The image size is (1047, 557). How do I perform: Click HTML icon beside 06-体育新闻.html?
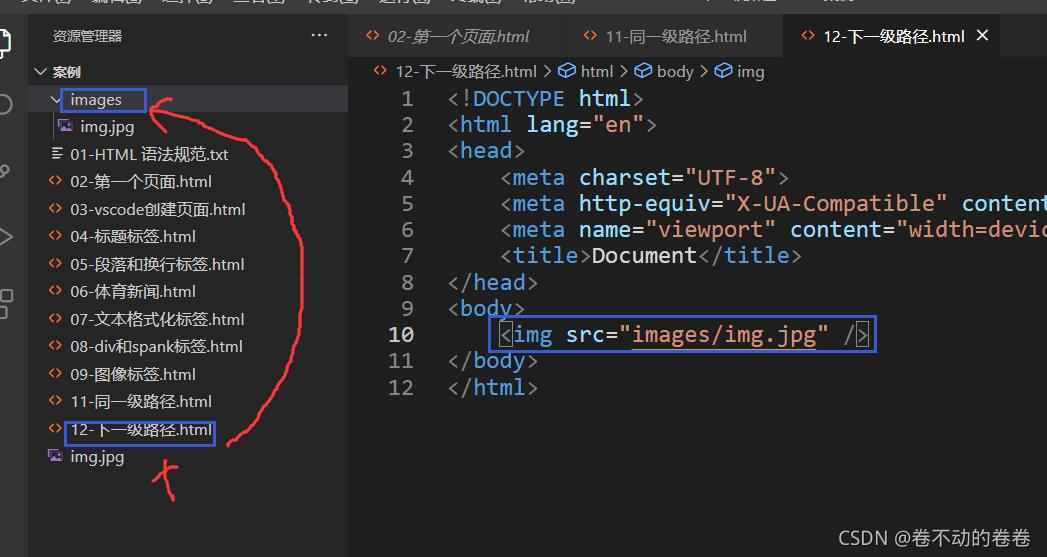pos(55,291)
